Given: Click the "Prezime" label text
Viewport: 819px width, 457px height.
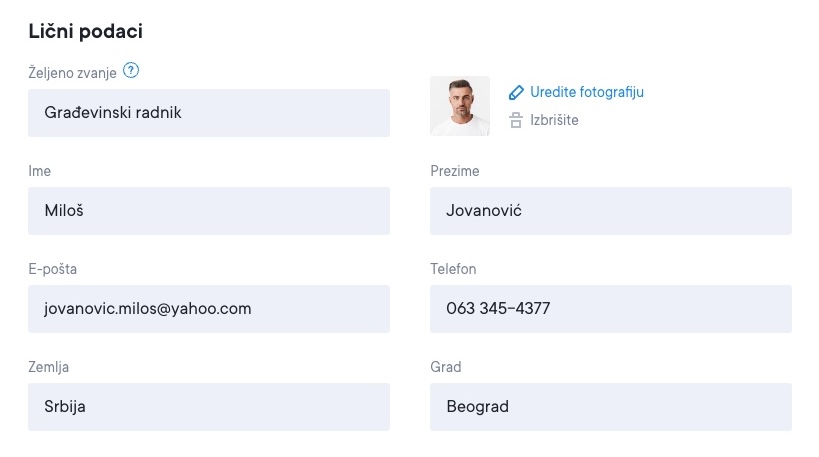Looking at the screenshot, I should 455,171.
